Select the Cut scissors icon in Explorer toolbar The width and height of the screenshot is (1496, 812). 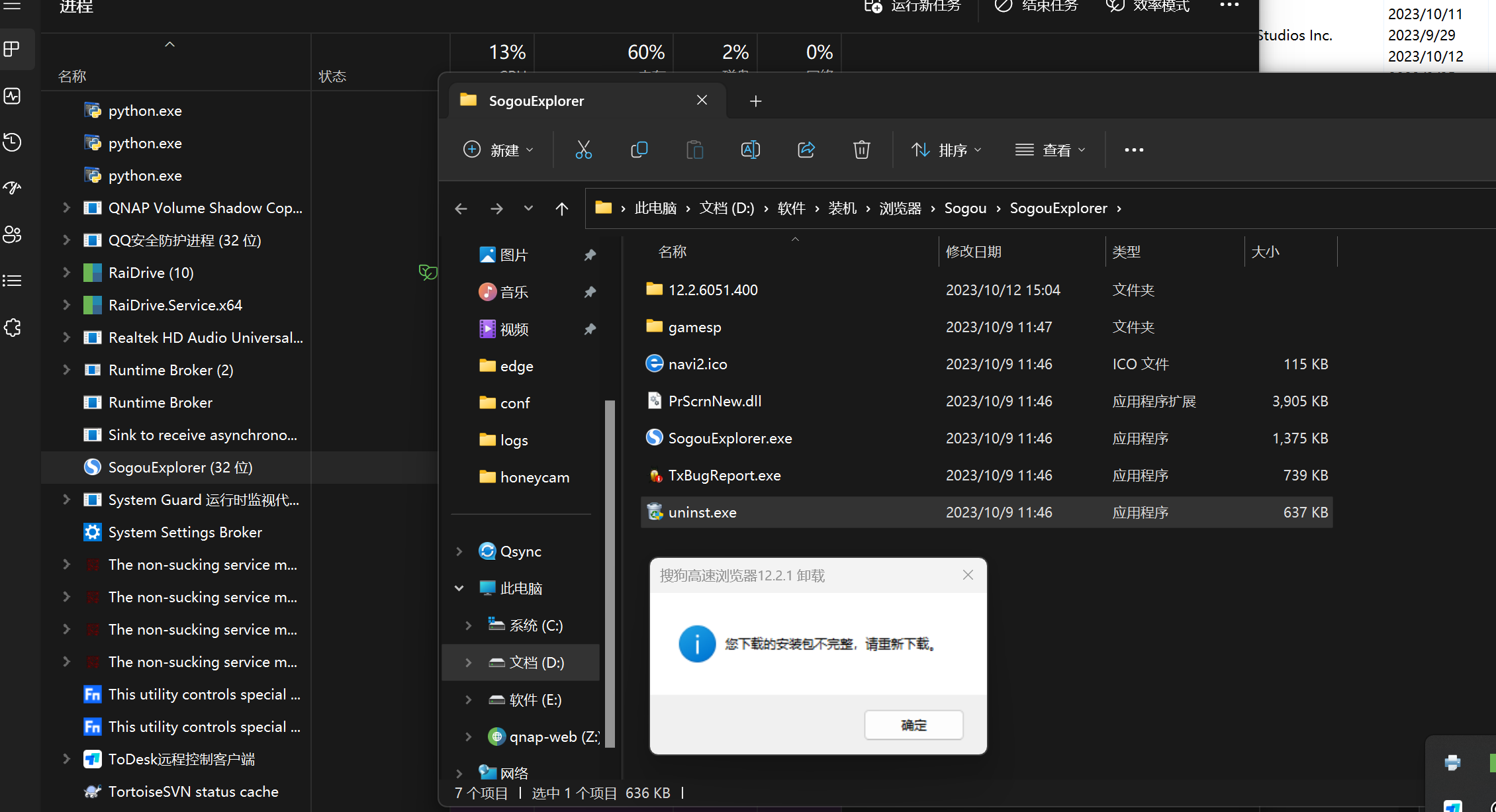pyautogui.click(x=583, y=150)
